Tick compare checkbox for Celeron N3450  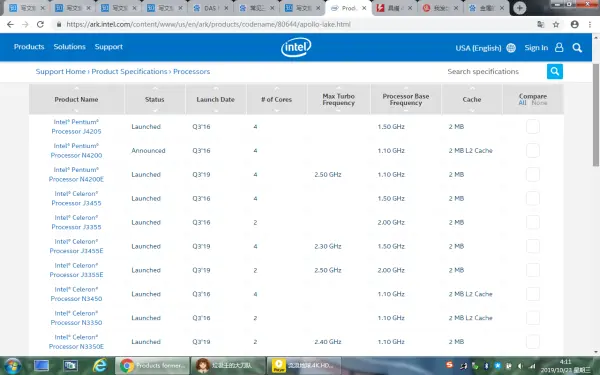[x=533, y=294]
